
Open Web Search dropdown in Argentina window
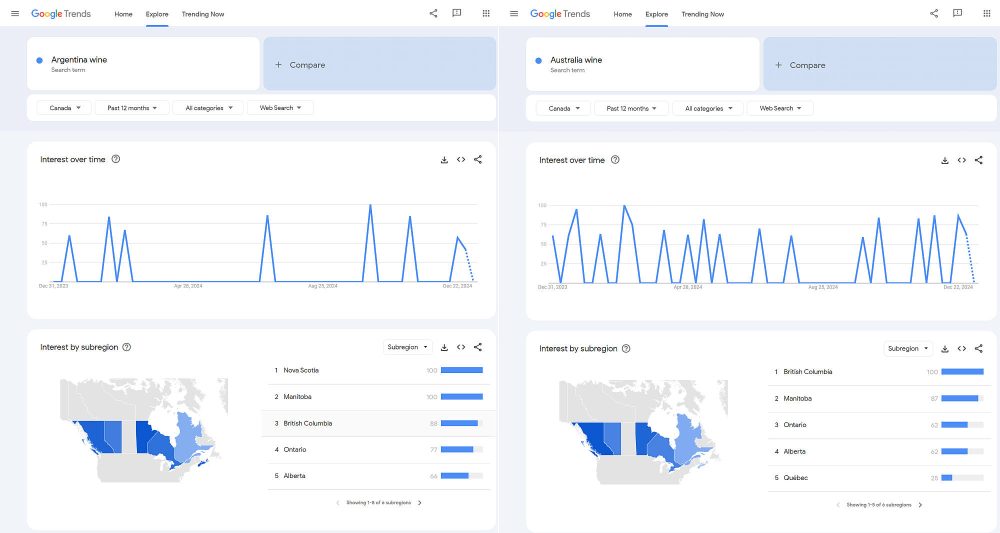click(x=280, y=108)
